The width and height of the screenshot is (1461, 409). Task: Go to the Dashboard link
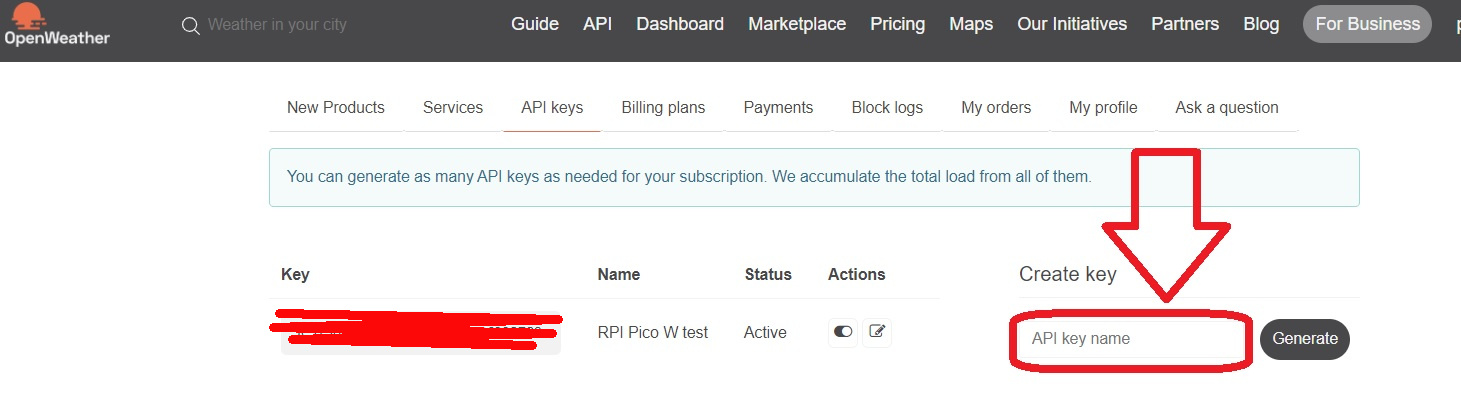(680, 24)
